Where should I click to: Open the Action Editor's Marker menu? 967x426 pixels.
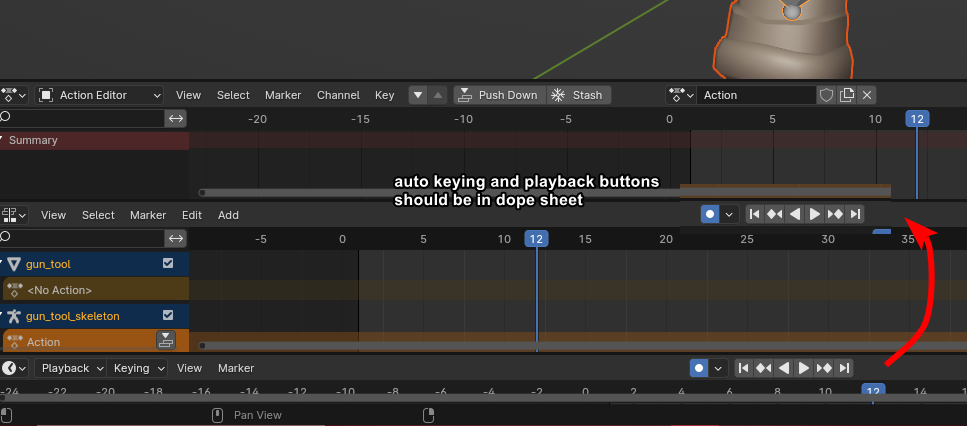pyautogui.click(x=283, y=95)
